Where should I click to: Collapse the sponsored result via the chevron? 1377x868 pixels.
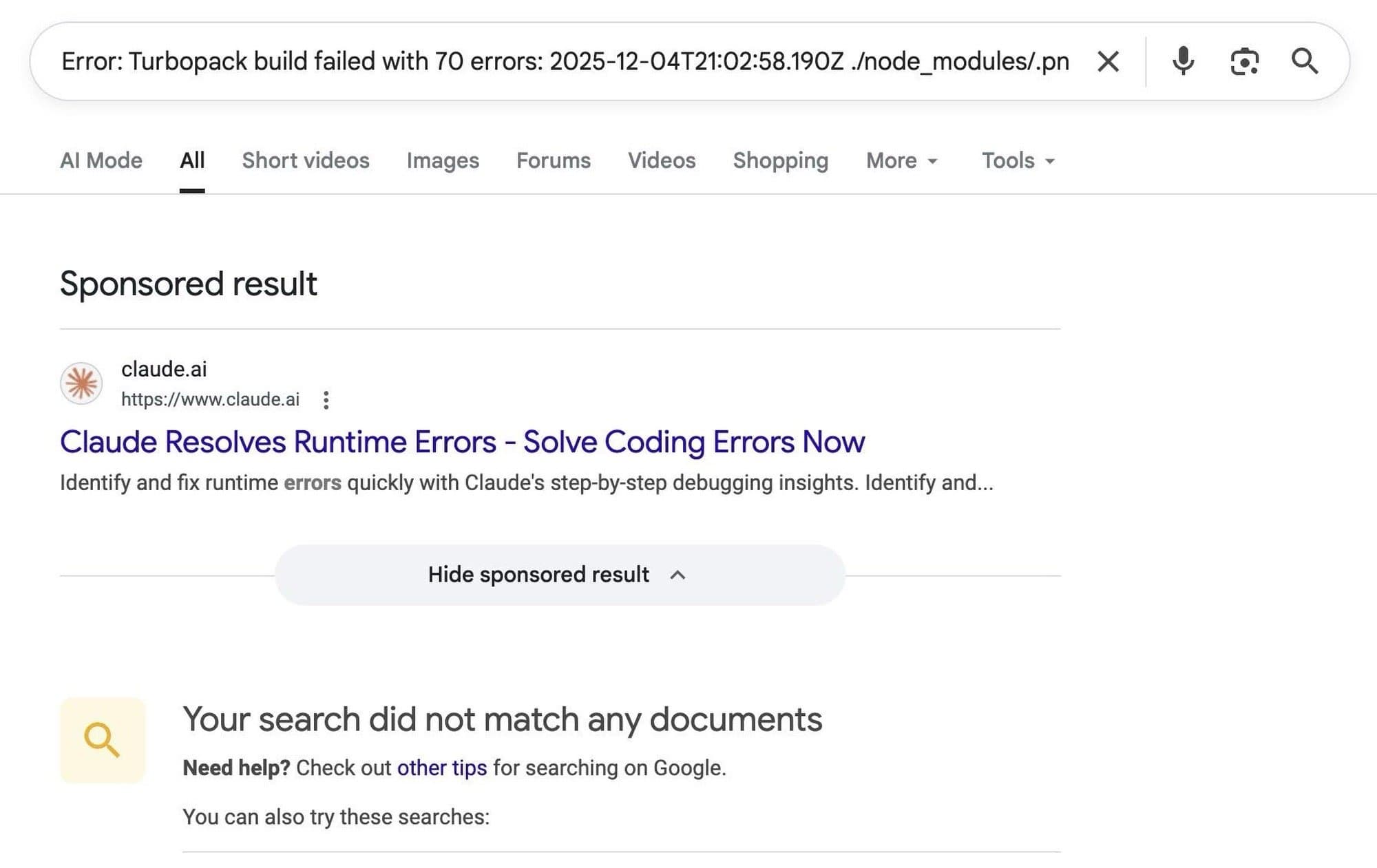click(x=679, y=574)
